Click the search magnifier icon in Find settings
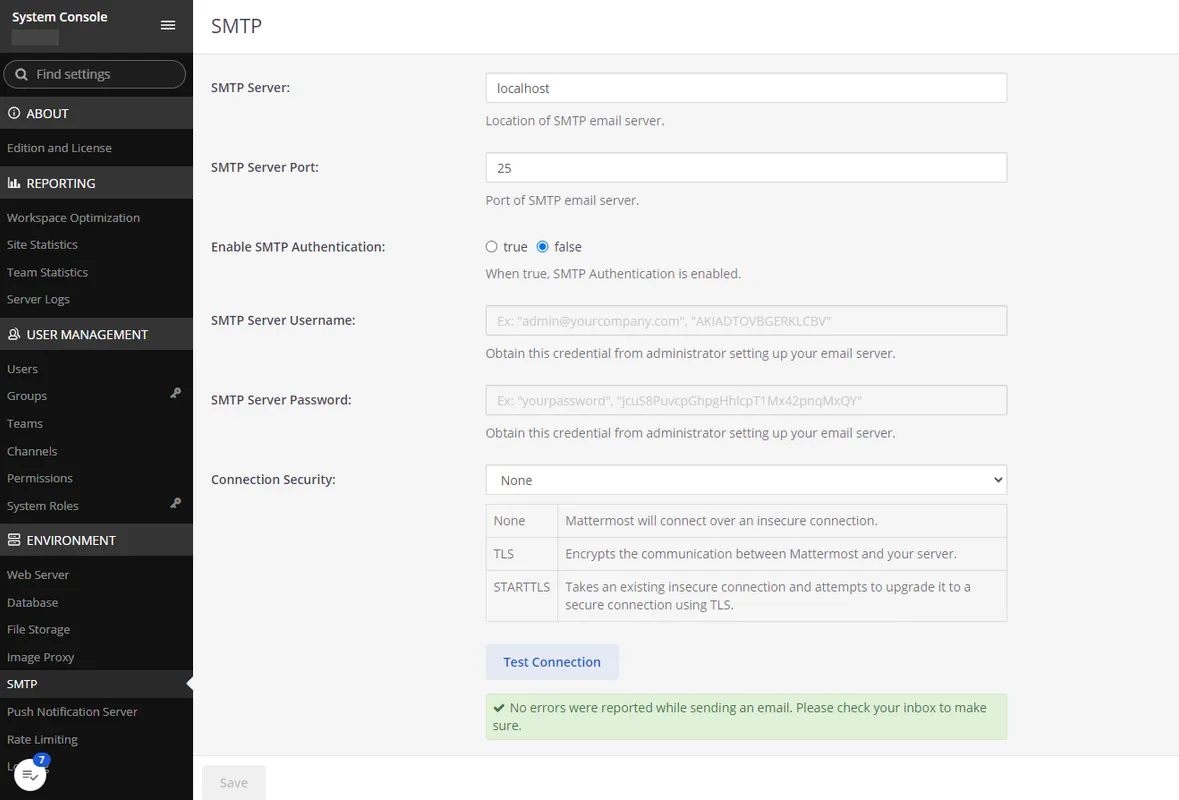 coord(21,74)
